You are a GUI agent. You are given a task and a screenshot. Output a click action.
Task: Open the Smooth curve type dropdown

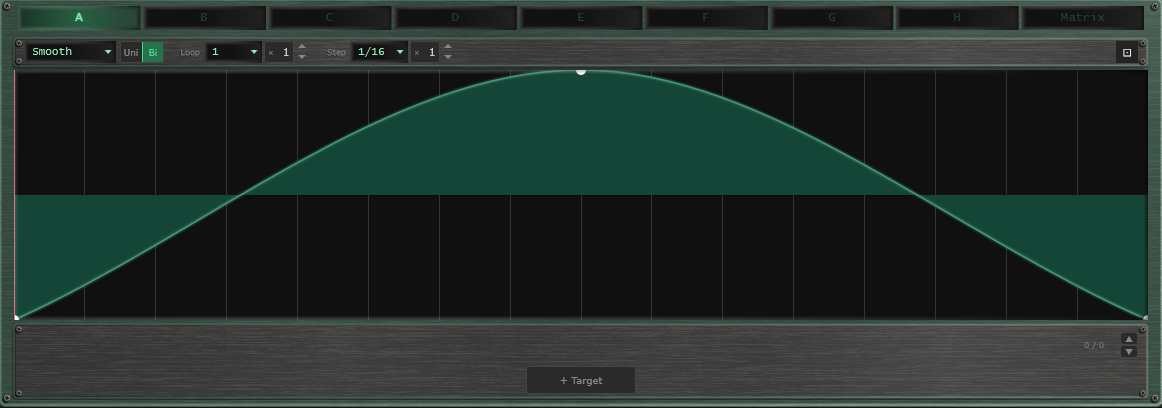[71, 52]
